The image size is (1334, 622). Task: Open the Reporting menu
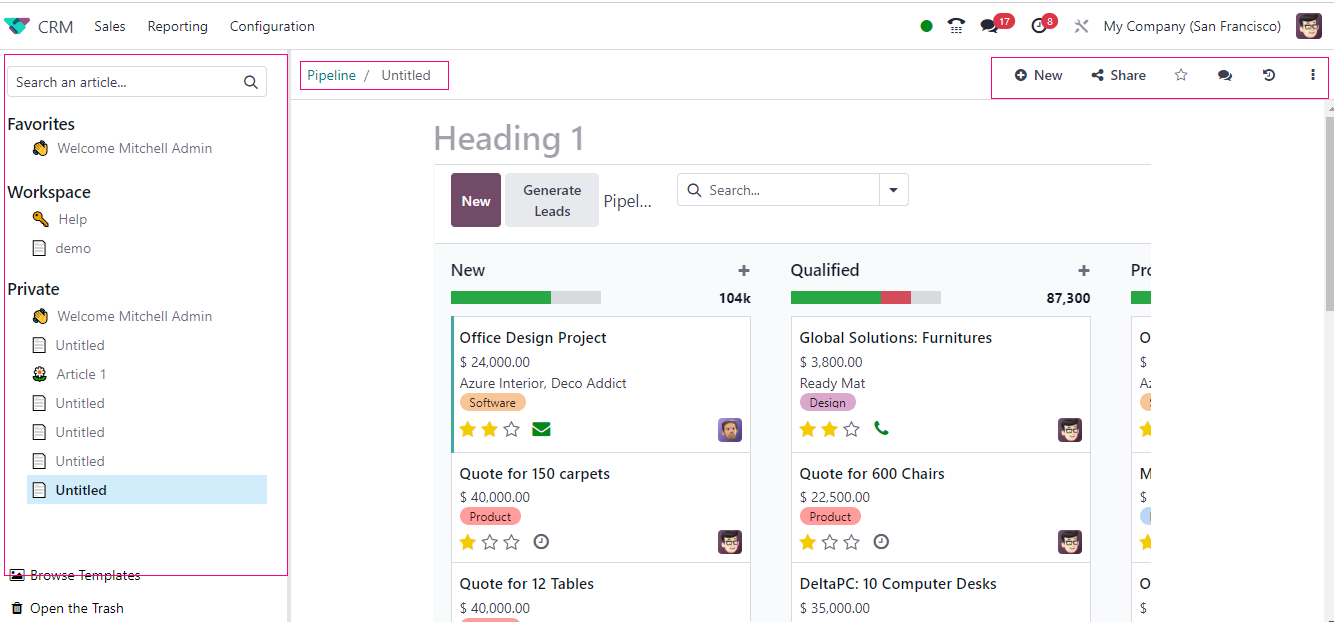coord(177,26)
